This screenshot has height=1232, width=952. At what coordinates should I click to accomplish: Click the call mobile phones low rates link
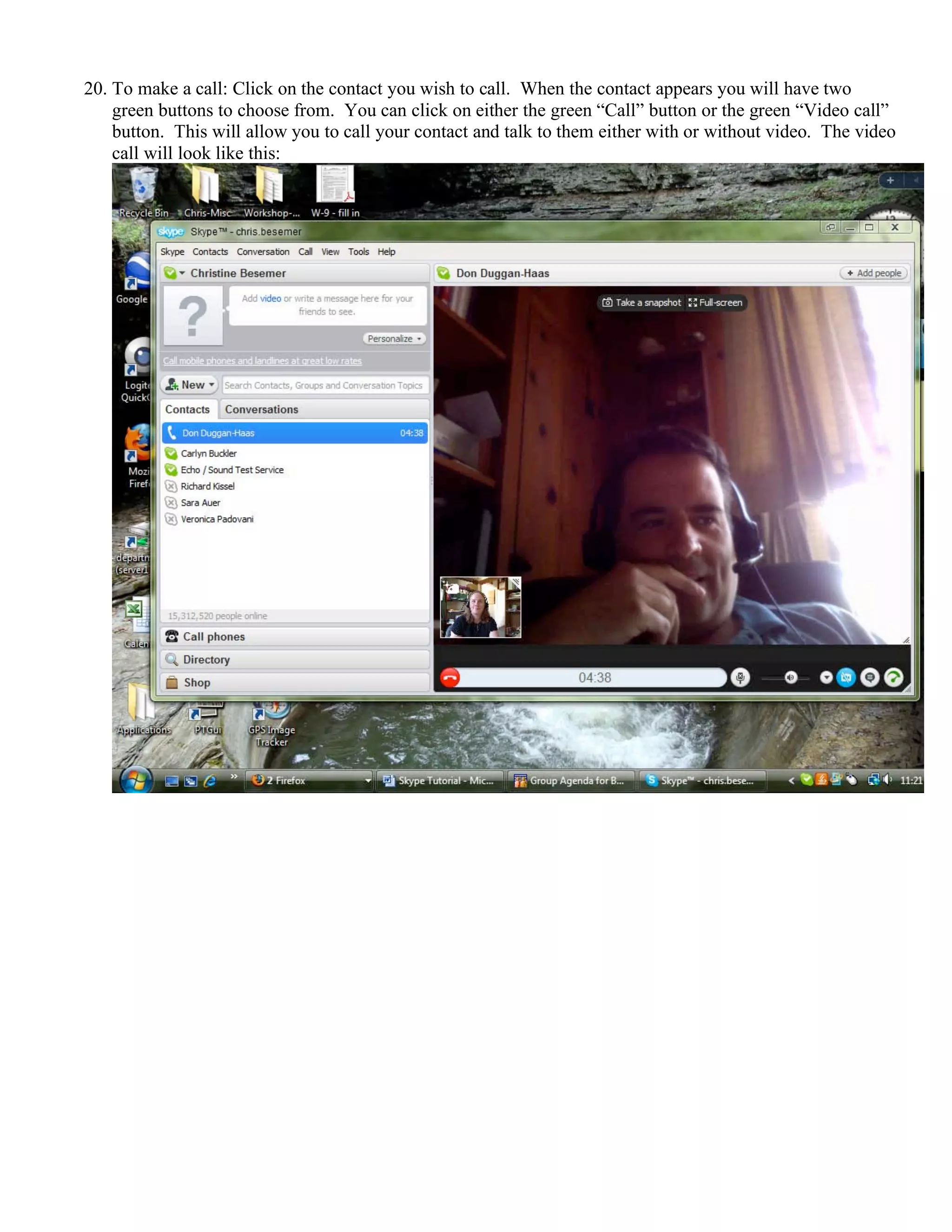pyautogui.click(x=262, y=361)
